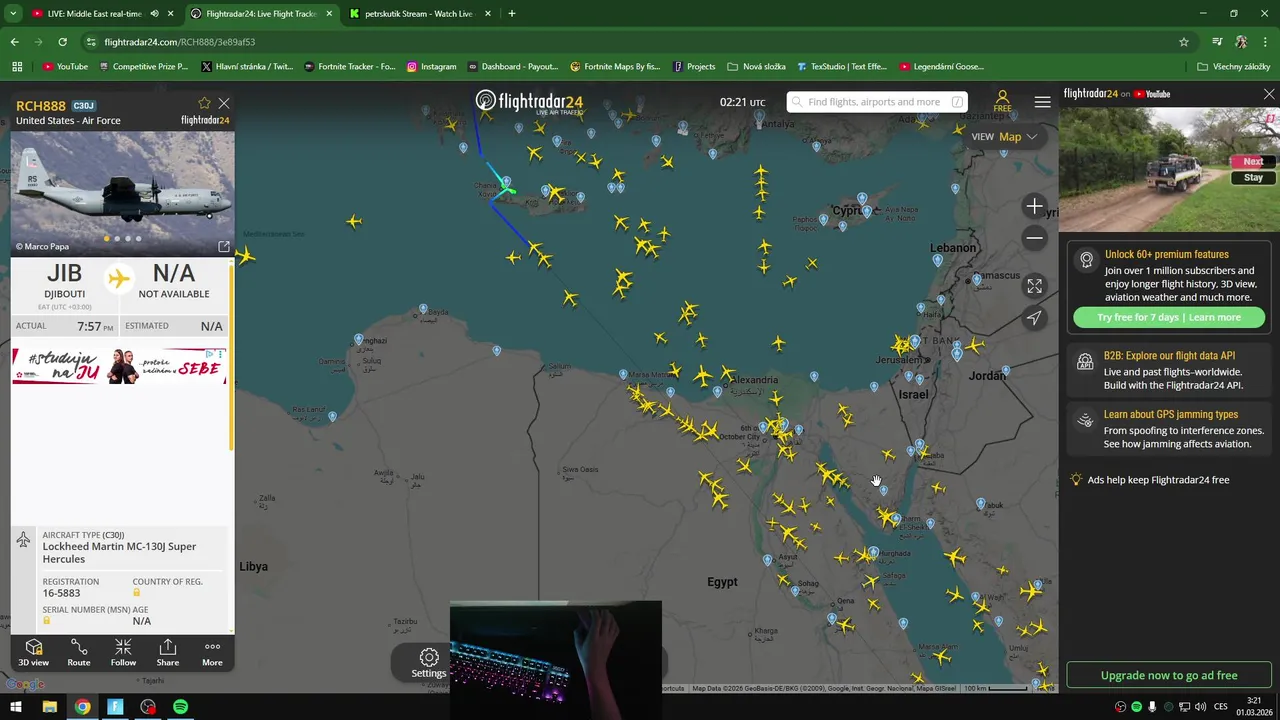Open TexStudio bookmark
The image size is (1280, 720).
coord(841,67)
